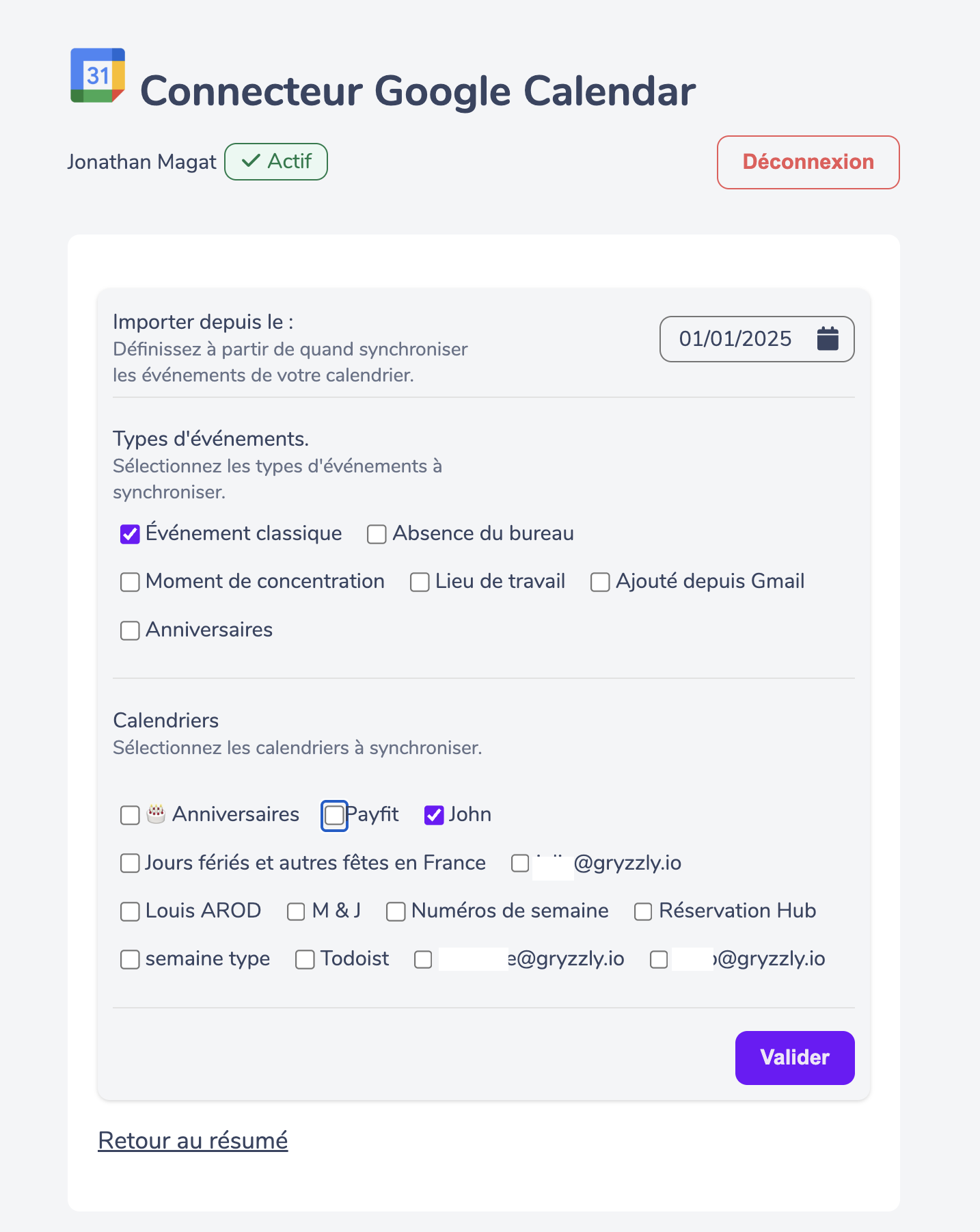Select the Numéros de semaine calendar
Screen dimensions: 980x1232
396,911
